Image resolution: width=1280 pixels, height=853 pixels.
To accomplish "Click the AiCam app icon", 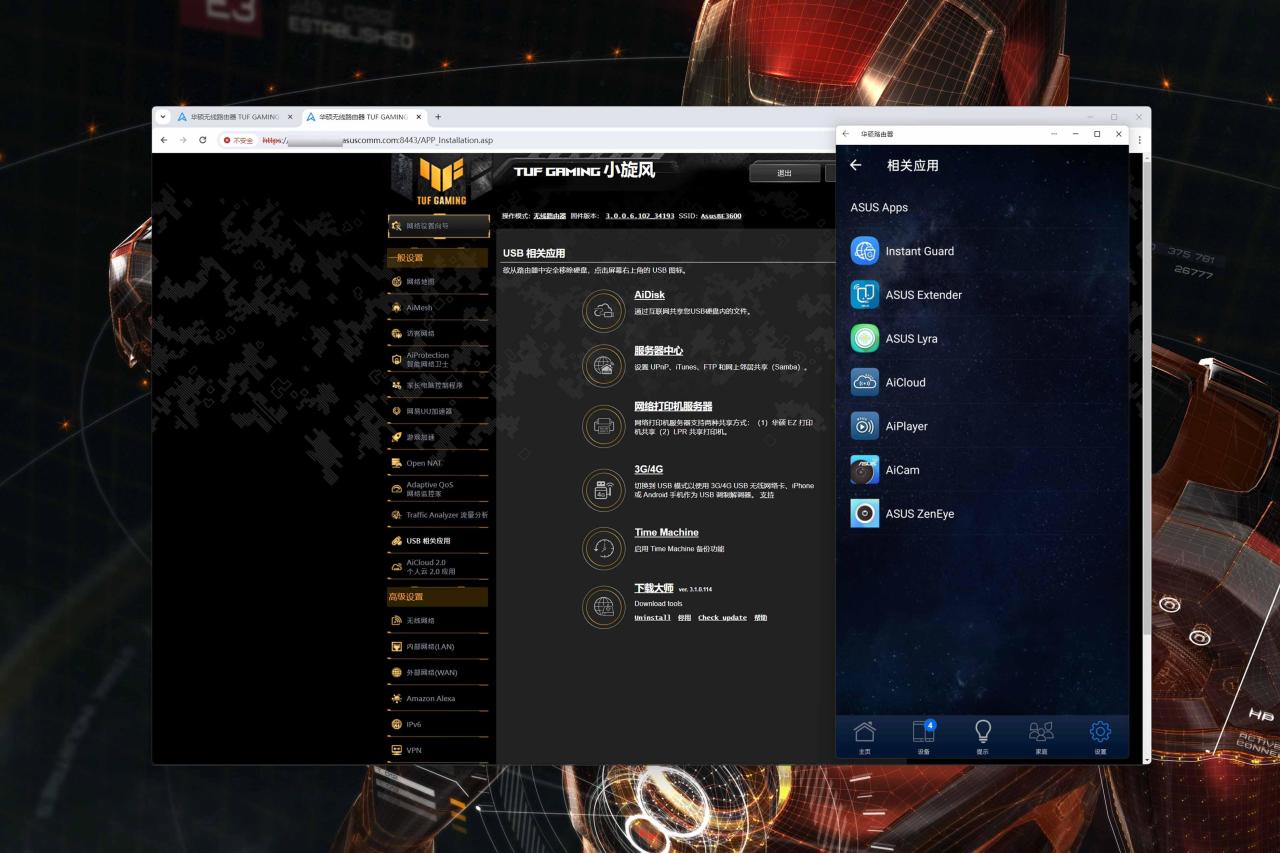I will (865, 470).
